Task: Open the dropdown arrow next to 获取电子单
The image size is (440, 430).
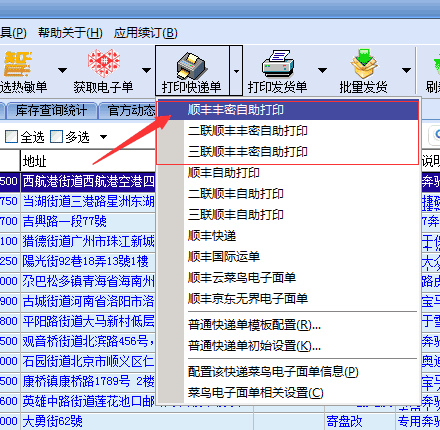Action: [146, 70]
